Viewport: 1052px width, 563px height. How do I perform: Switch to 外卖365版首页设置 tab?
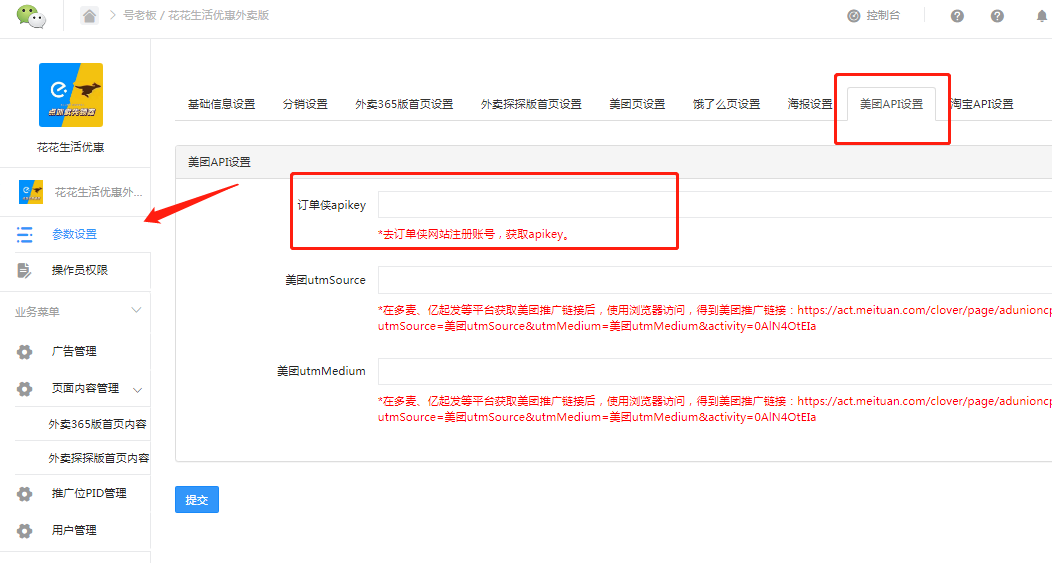pos(404,104)
